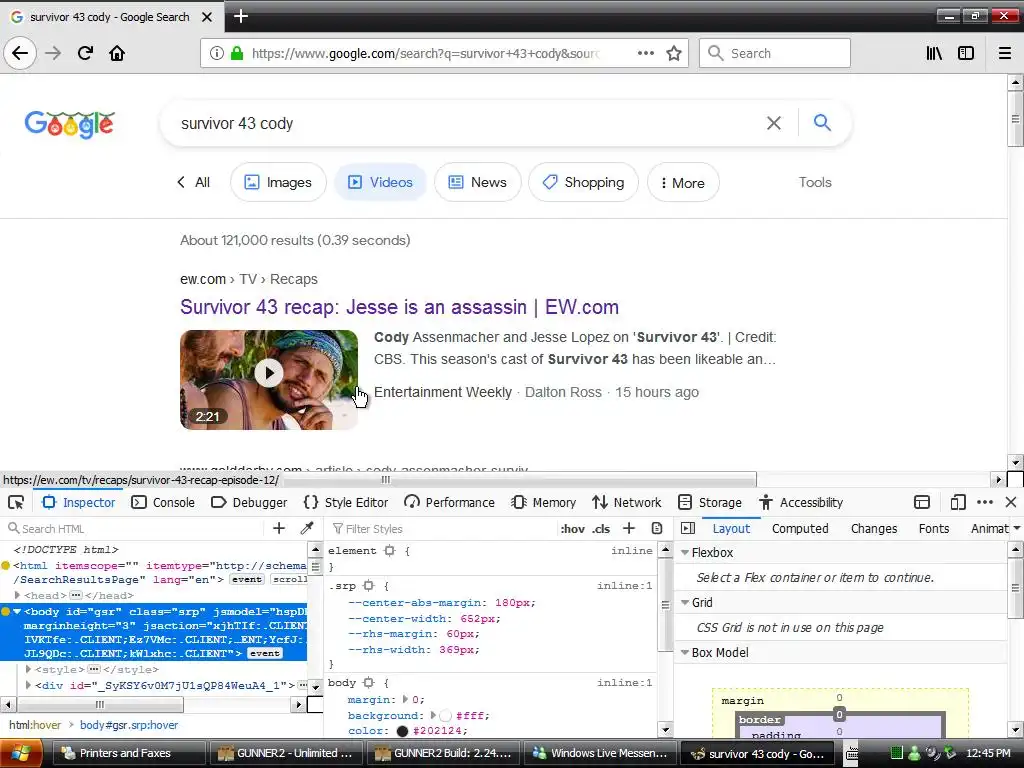The height and width of the screenshot is (768, 1024).
Task: Filter Google results by News
Action: point(477,182)
